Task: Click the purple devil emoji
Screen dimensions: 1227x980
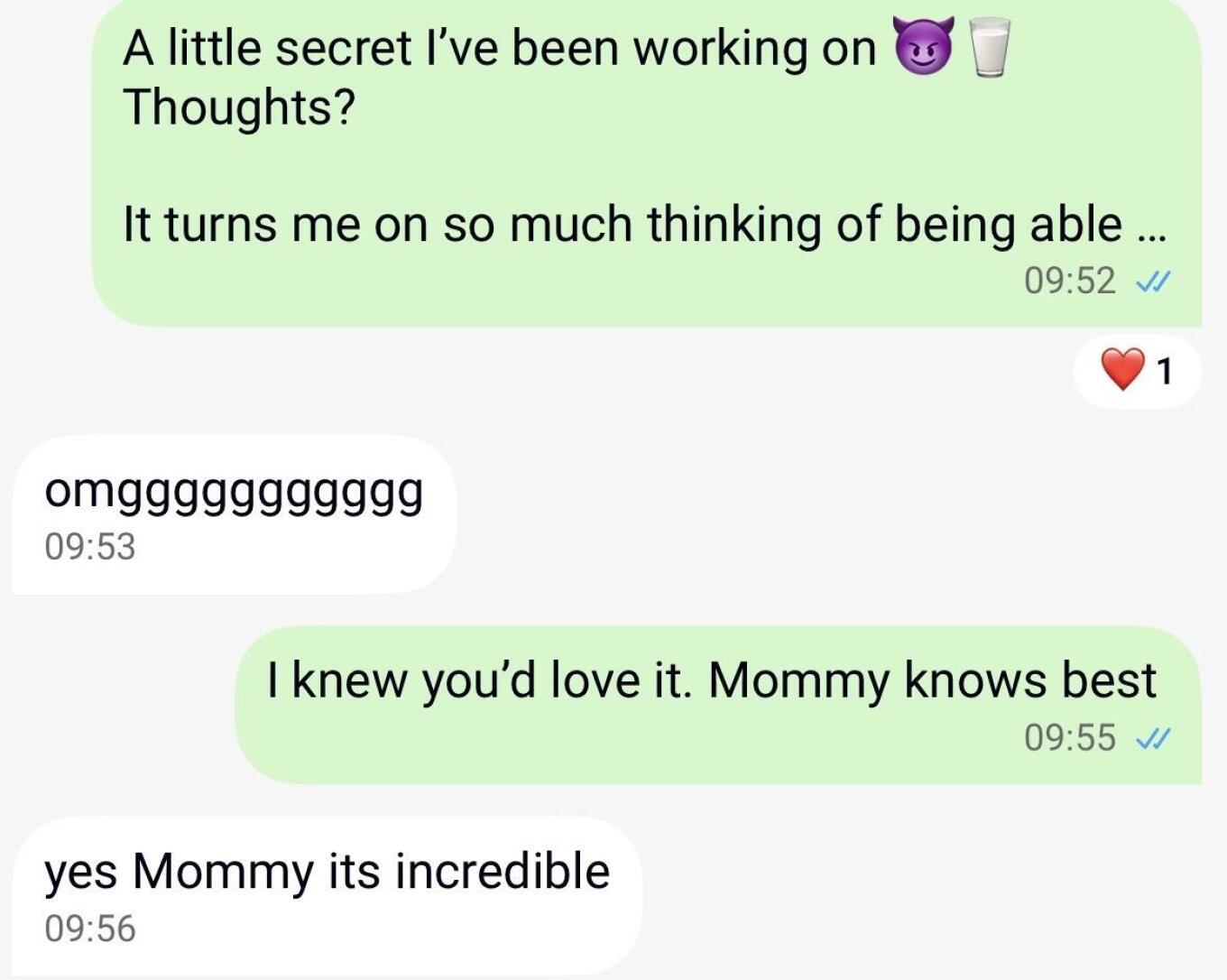Action: pyautogui.click(x=923, y=50)
